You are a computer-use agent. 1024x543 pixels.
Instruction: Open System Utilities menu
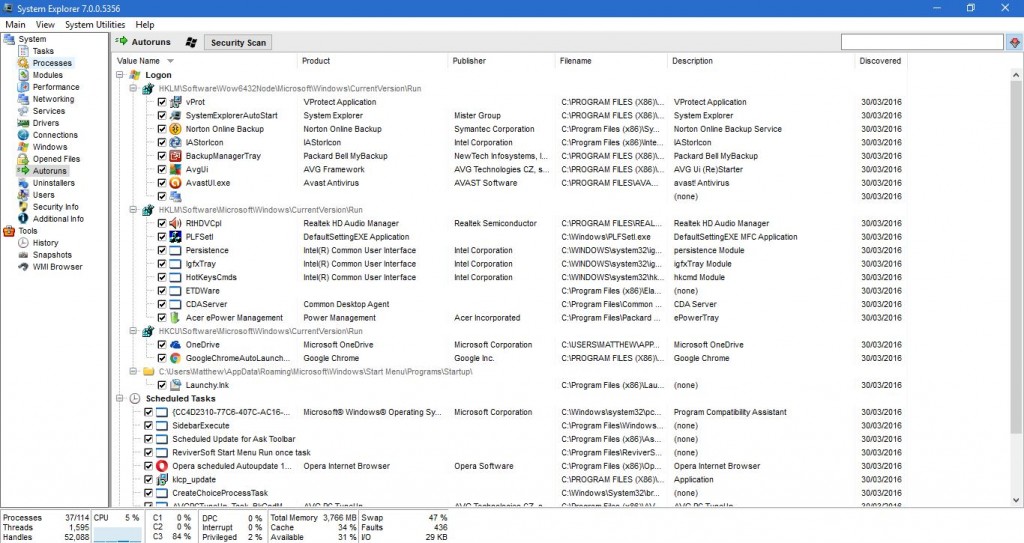(95, 24)
